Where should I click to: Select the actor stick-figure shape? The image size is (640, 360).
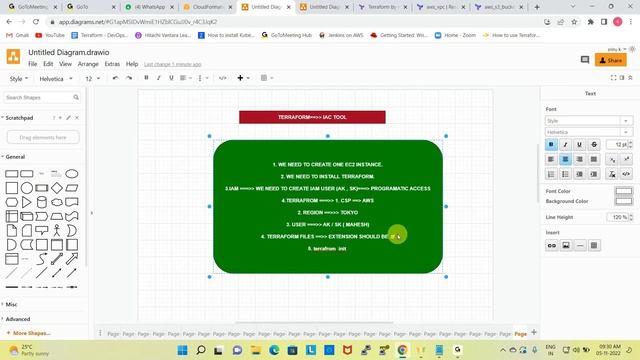[57, 230]
